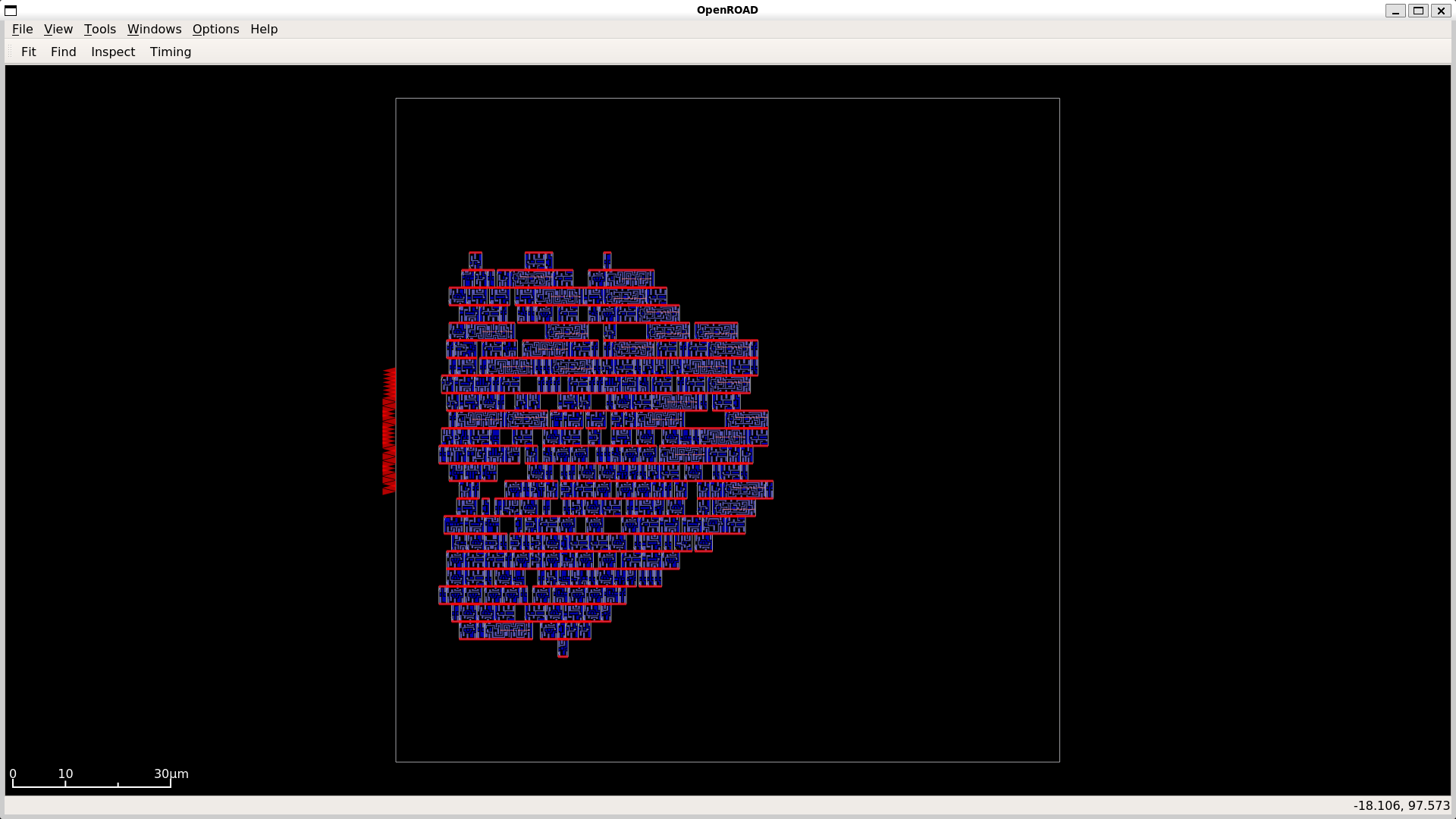Minimize the OpenROAD window
The image size is (1456, 819).
click(1395, 10)
